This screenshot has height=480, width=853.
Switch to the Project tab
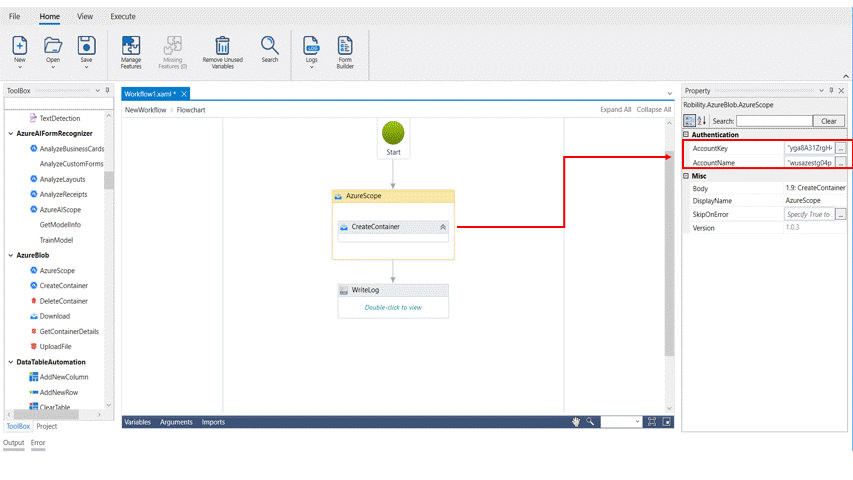47,426
